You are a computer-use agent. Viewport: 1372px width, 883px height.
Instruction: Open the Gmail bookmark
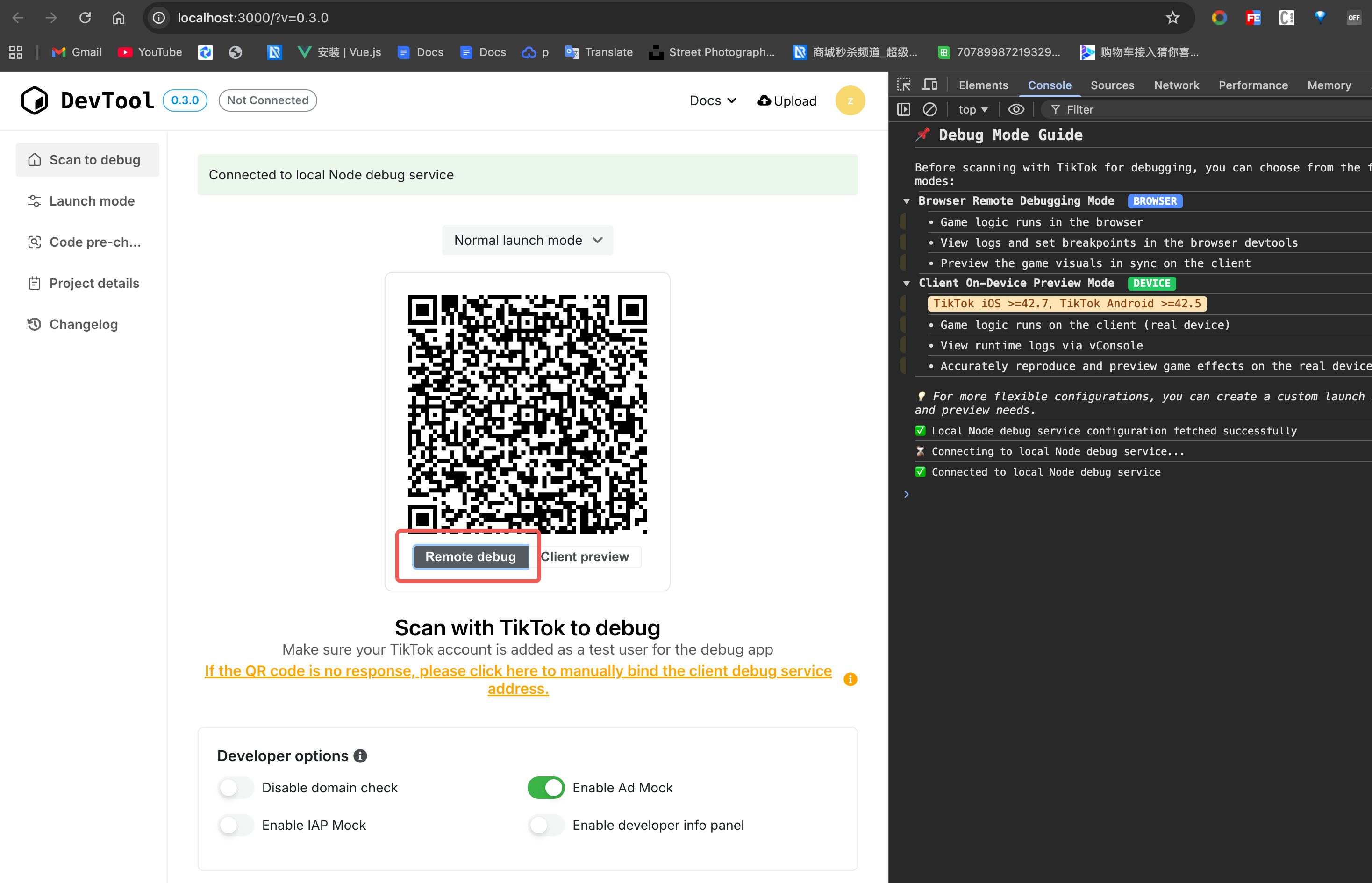coord(77,52)
